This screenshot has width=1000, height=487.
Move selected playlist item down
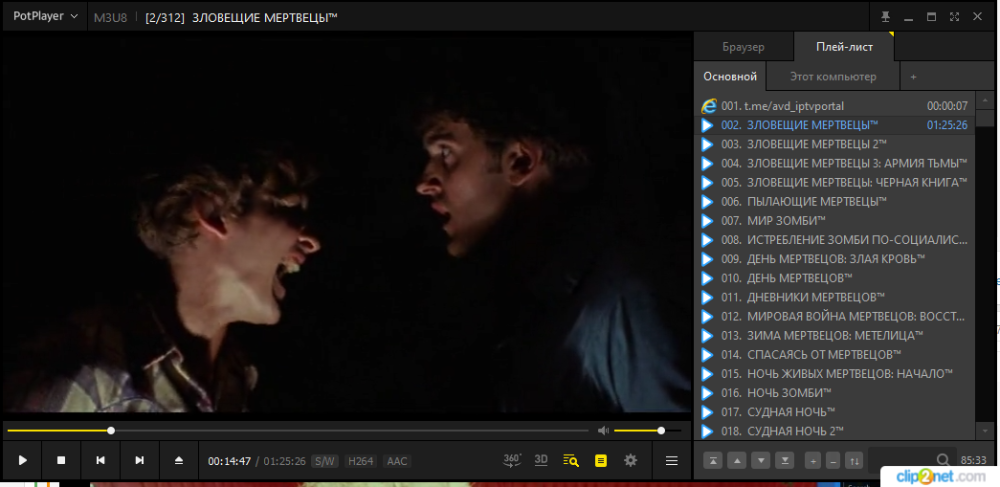point(761,460)
